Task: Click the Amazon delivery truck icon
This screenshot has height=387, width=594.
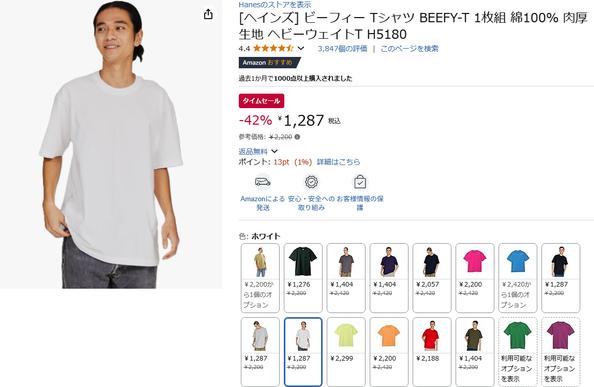Action: pyautogui.click(x=263, y=182)
